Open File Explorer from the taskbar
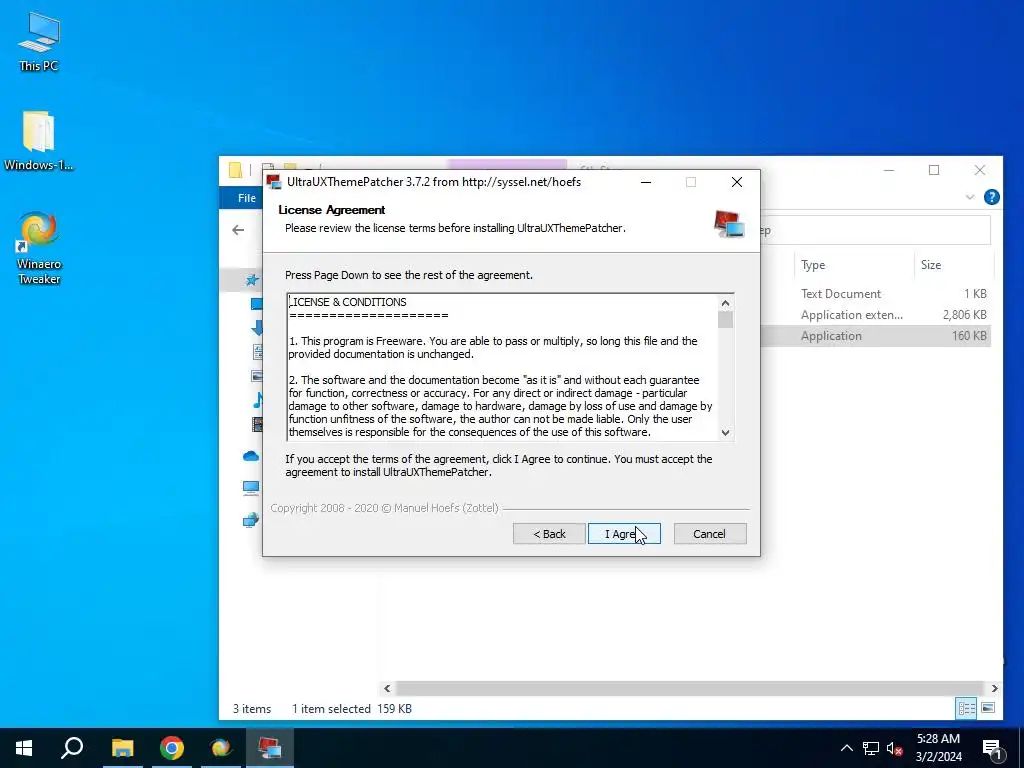The image size is (1024, 768). click(122, 748)
